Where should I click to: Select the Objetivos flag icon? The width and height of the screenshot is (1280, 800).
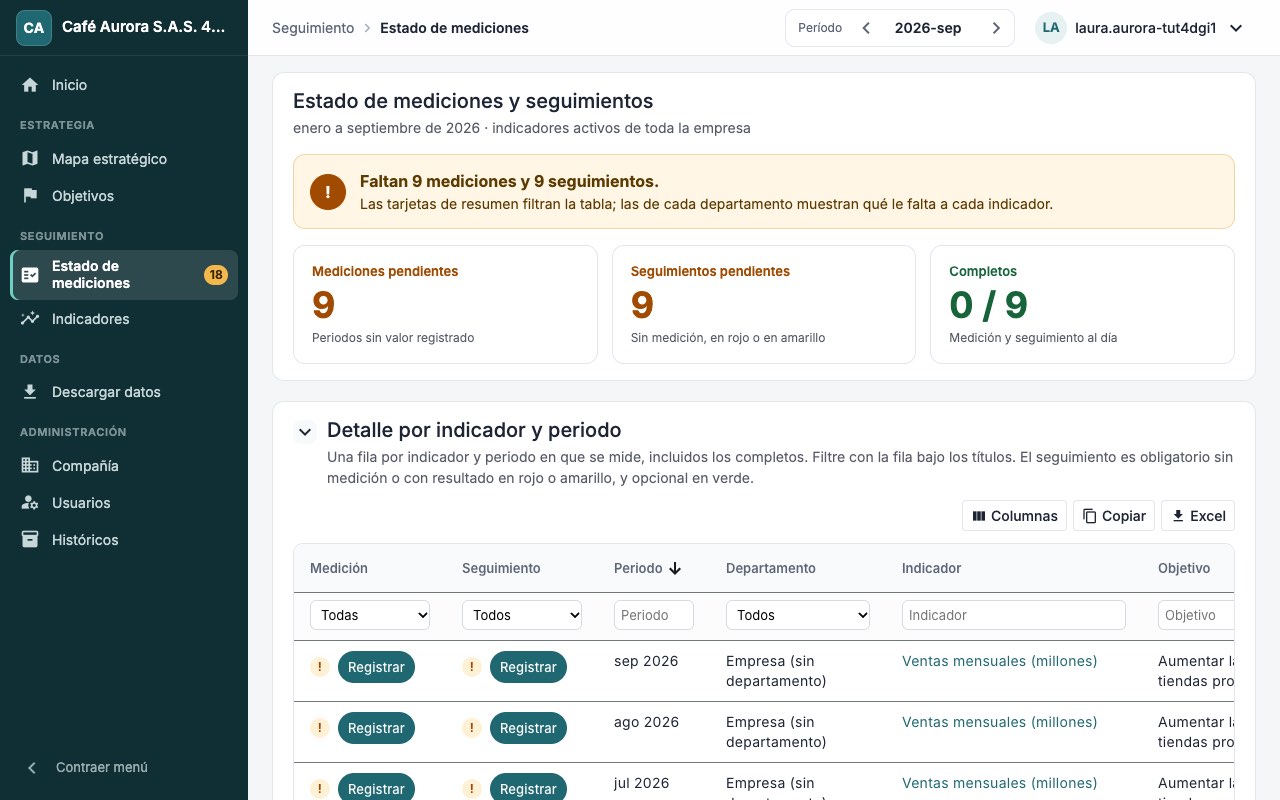point(30,196)
